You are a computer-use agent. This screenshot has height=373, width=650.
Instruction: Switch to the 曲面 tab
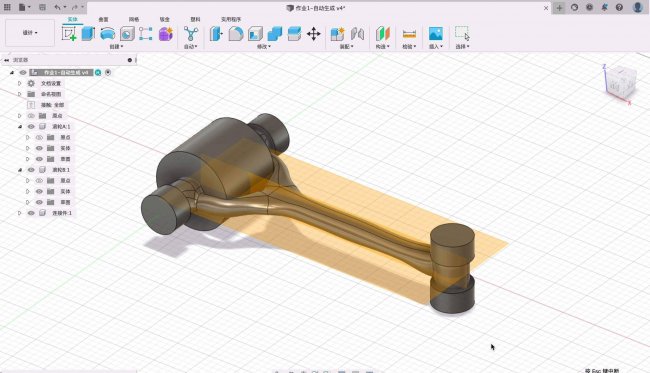(x=103, y=19)
